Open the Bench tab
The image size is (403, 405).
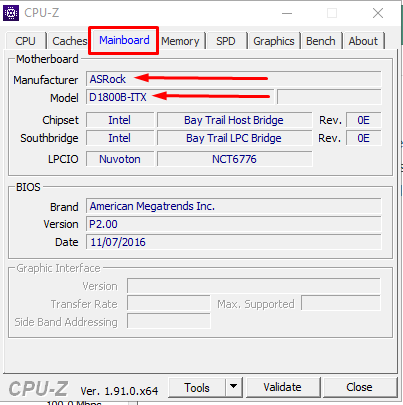point(321,41)
